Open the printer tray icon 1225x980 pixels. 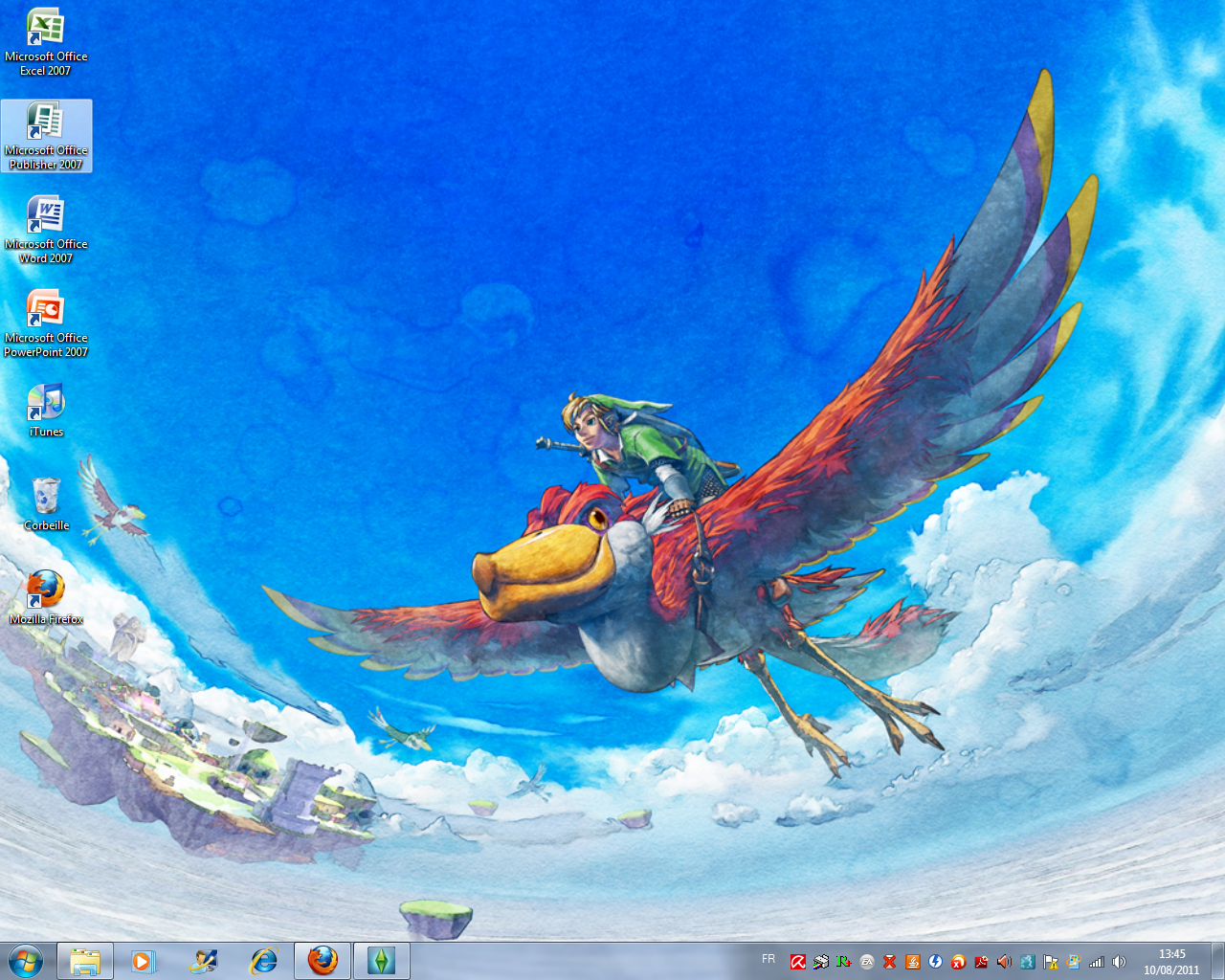pyautogui.click(x=820, y=962)
